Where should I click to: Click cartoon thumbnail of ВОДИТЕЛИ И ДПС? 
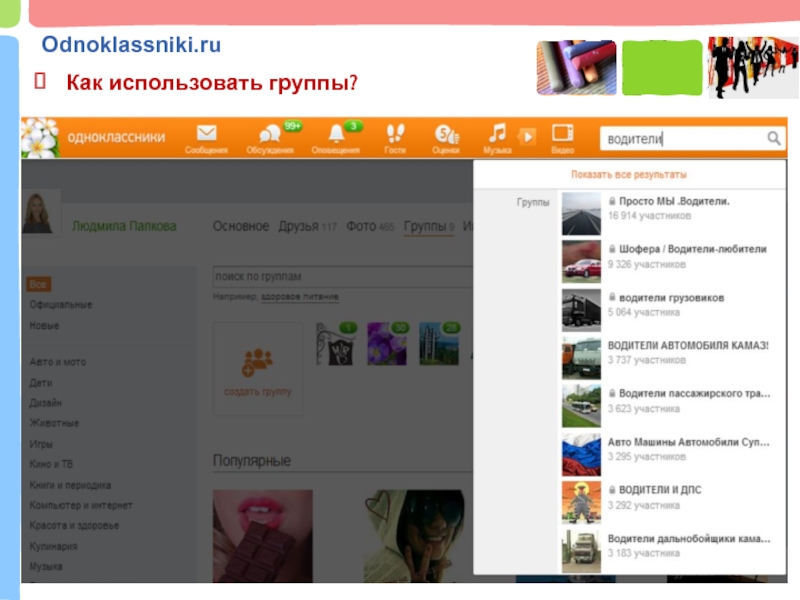pyautogui.click(x=581, y=503)
